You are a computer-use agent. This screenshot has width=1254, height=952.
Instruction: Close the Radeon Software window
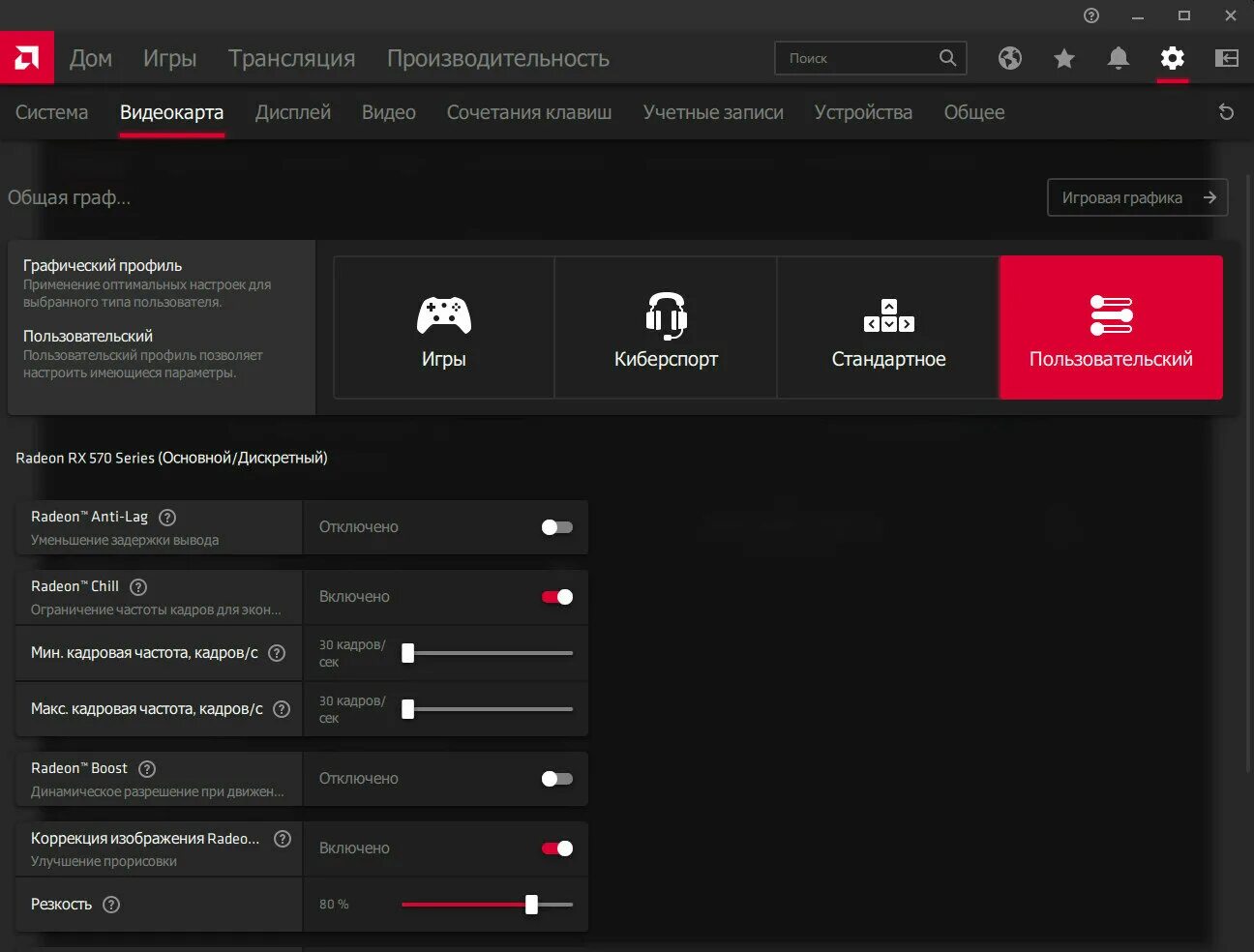click(x=1231, y=15)
